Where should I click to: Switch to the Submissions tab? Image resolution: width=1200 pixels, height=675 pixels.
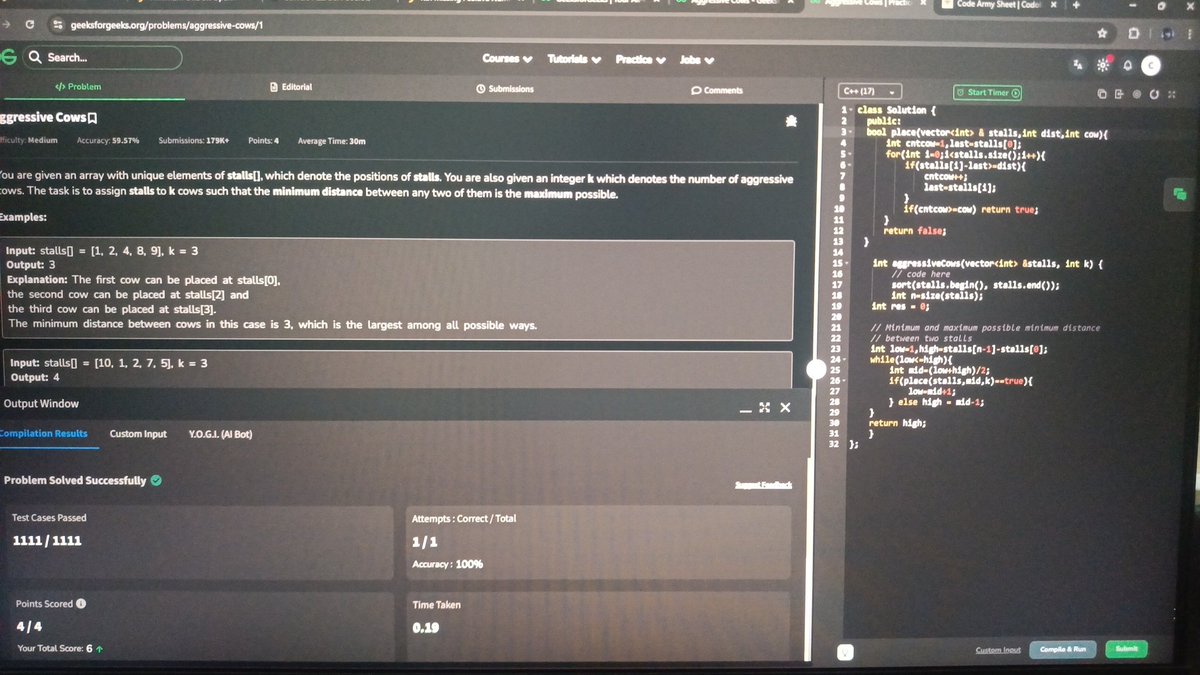505,89
